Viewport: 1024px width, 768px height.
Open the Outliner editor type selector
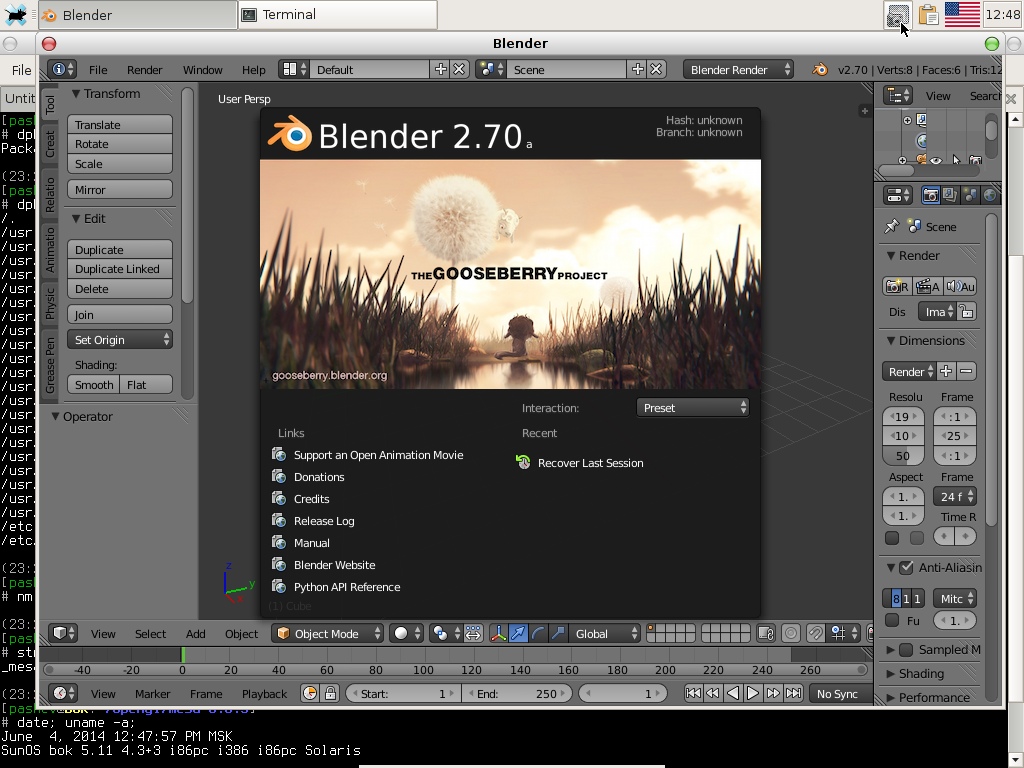[898, 96]
